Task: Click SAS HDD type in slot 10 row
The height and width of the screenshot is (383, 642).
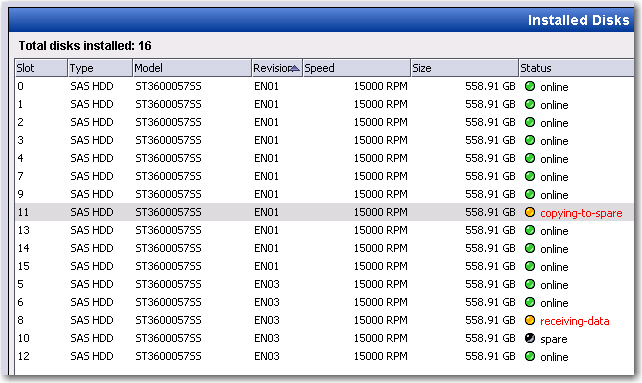Action: click(92, 338)
